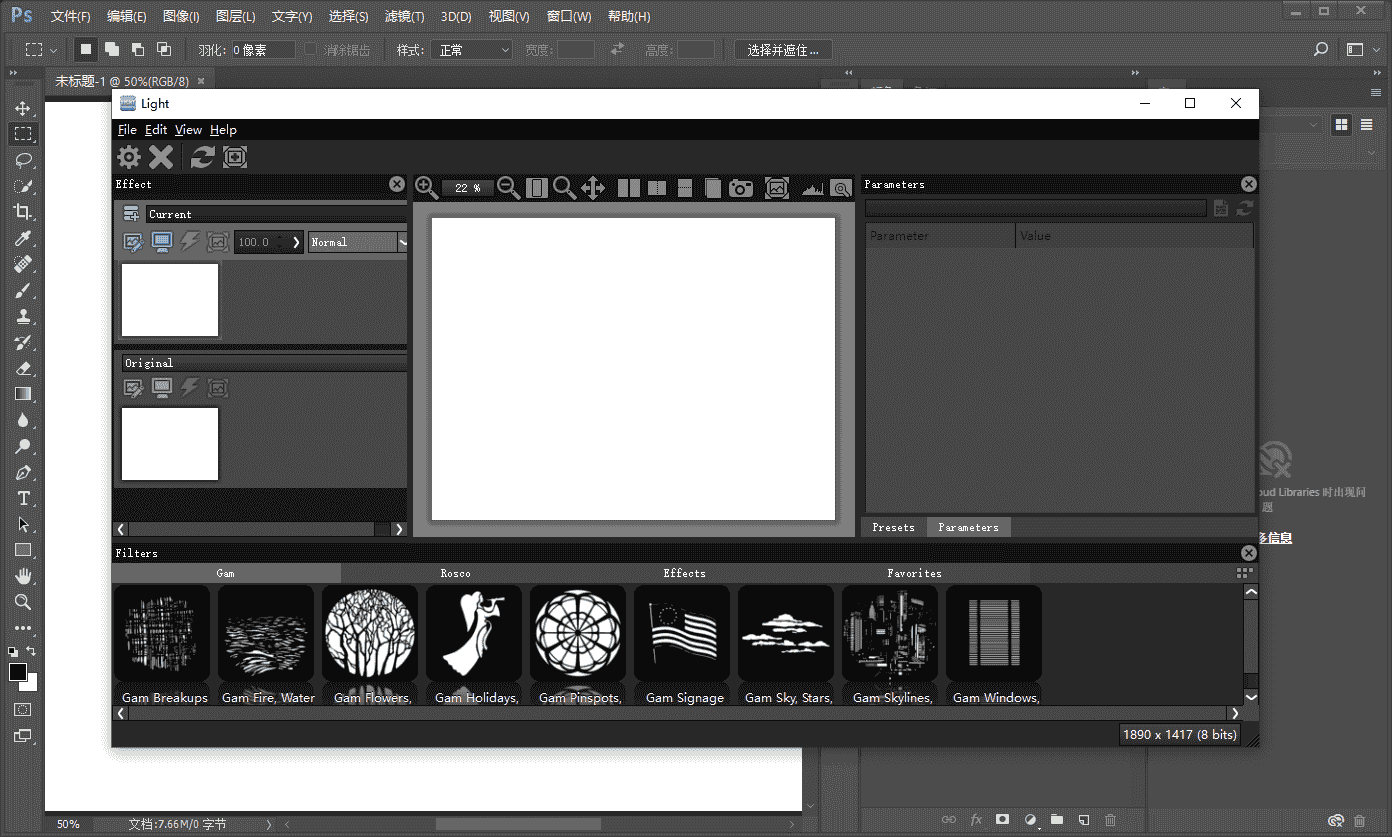Click the zoom in magnifier in the viewer toolbar
Image resolution: width=1392 pixels, height=837 pixels.
tap(426, 187)
